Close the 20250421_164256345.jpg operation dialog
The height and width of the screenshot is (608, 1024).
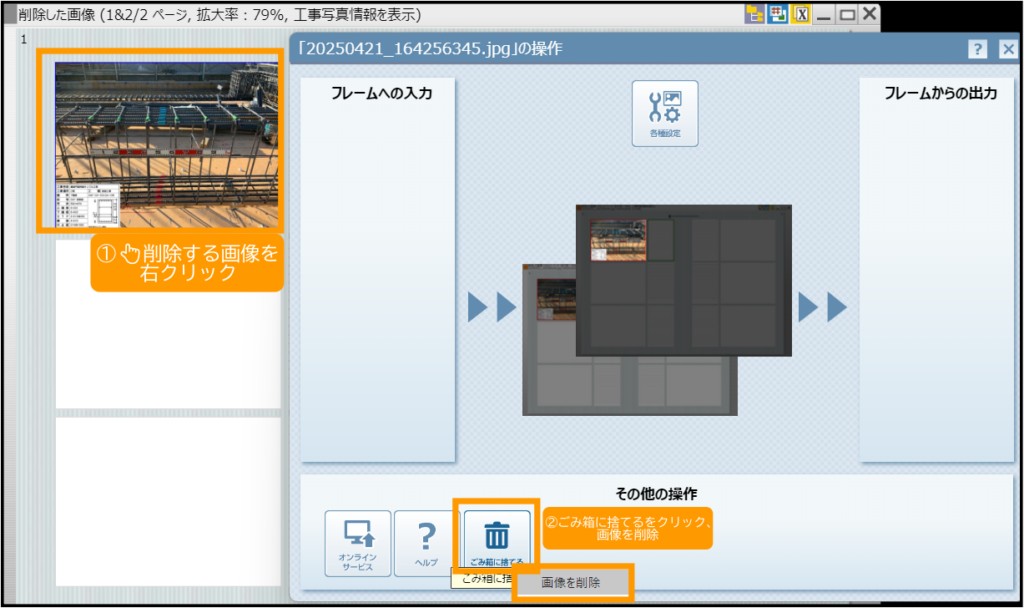coord(1007,49)
